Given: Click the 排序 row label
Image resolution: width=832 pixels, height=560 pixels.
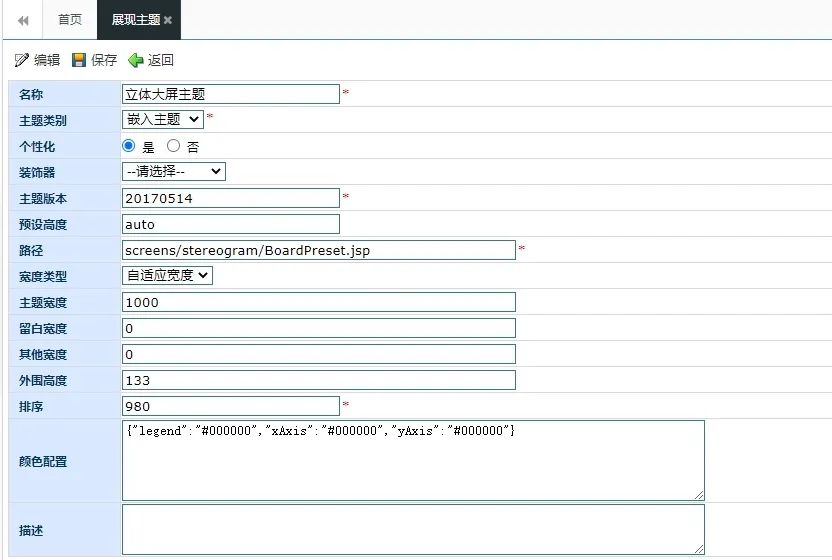Looking at the screenshot, I should (31, 407).
